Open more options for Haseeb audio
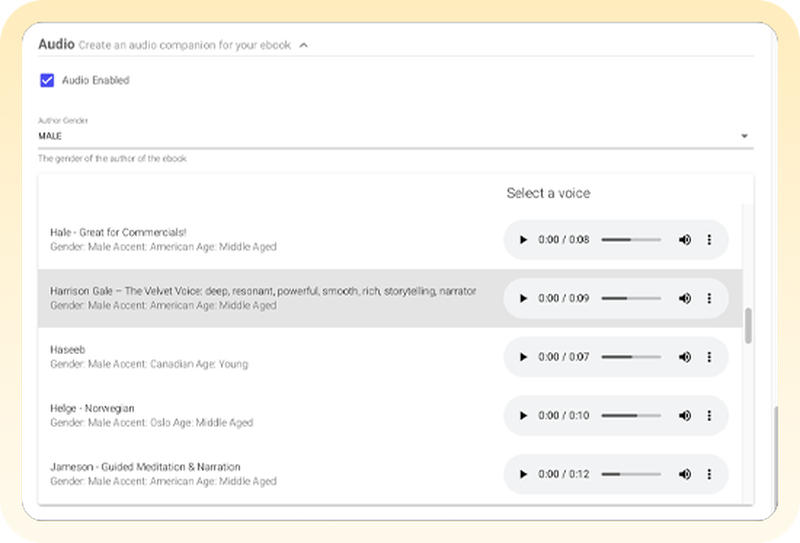The image size is (800, 543). [x=709, y=357]
